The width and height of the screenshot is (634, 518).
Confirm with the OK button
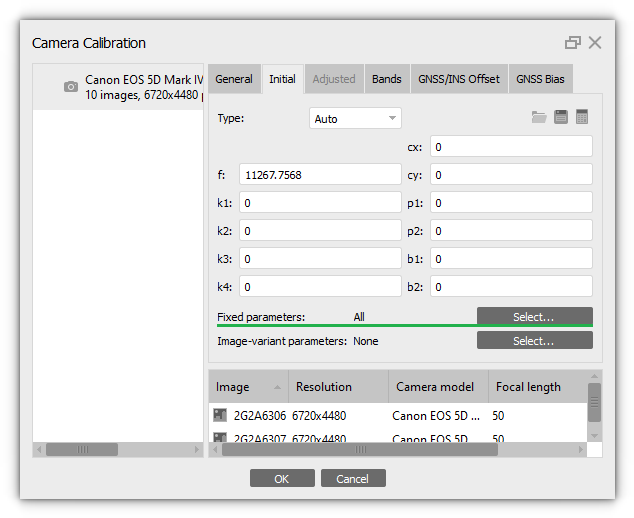[x=282, y=478]
